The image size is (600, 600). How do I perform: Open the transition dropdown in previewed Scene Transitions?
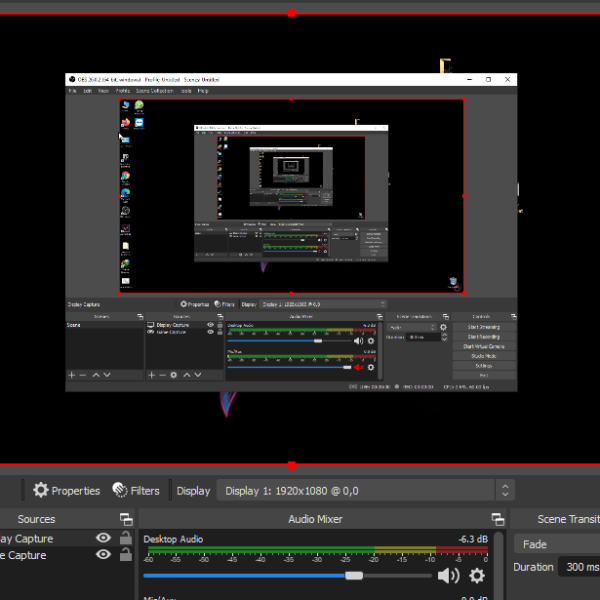(x=412, y=327)
